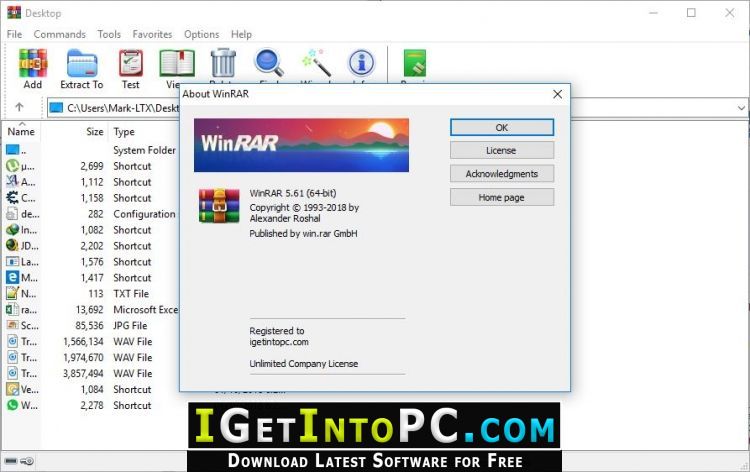Go up one folder arrow
This screenshot has height=472, width=750.
[x=19, y=107]
